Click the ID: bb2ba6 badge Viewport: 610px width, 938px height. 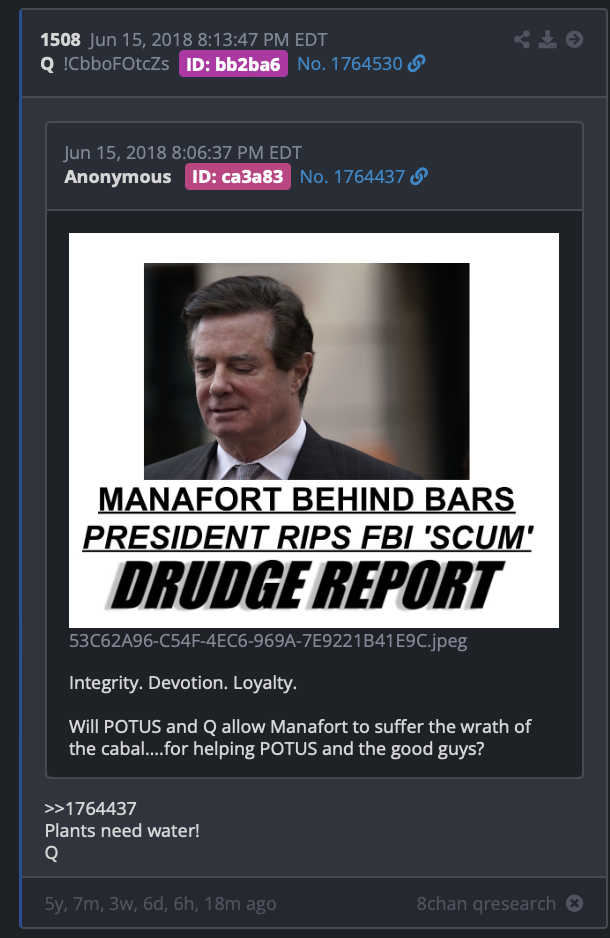tap(233, 63)
